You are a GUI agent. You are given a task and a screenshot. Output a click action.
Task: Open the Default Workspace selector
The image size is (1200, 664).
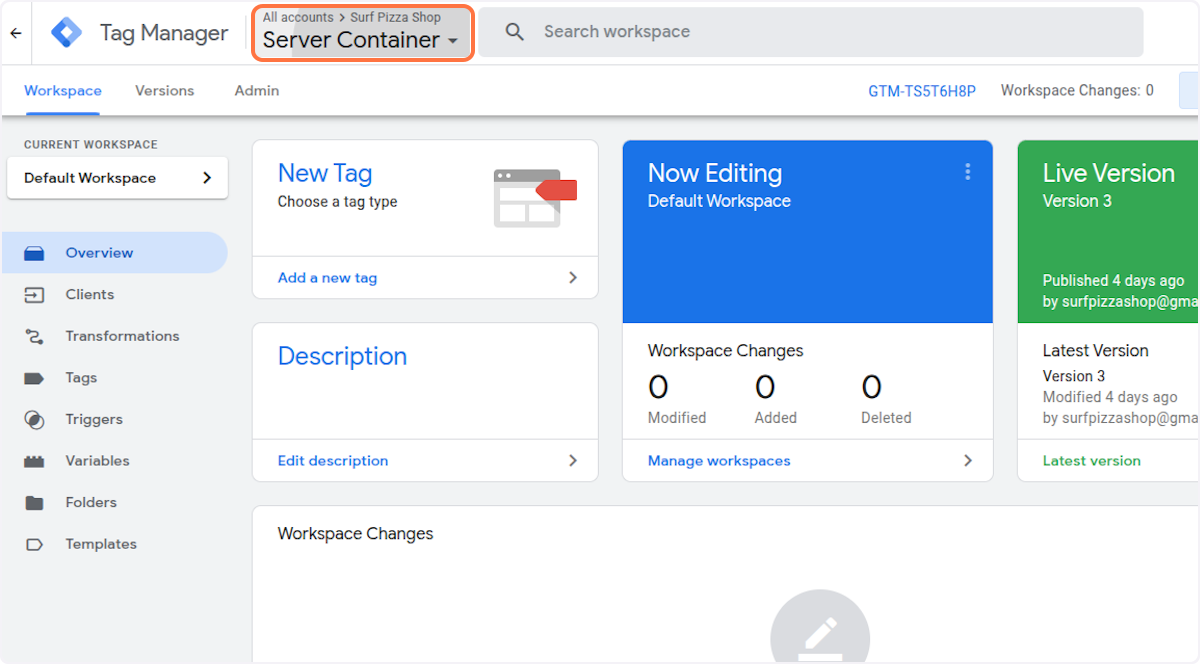[118, 178]
